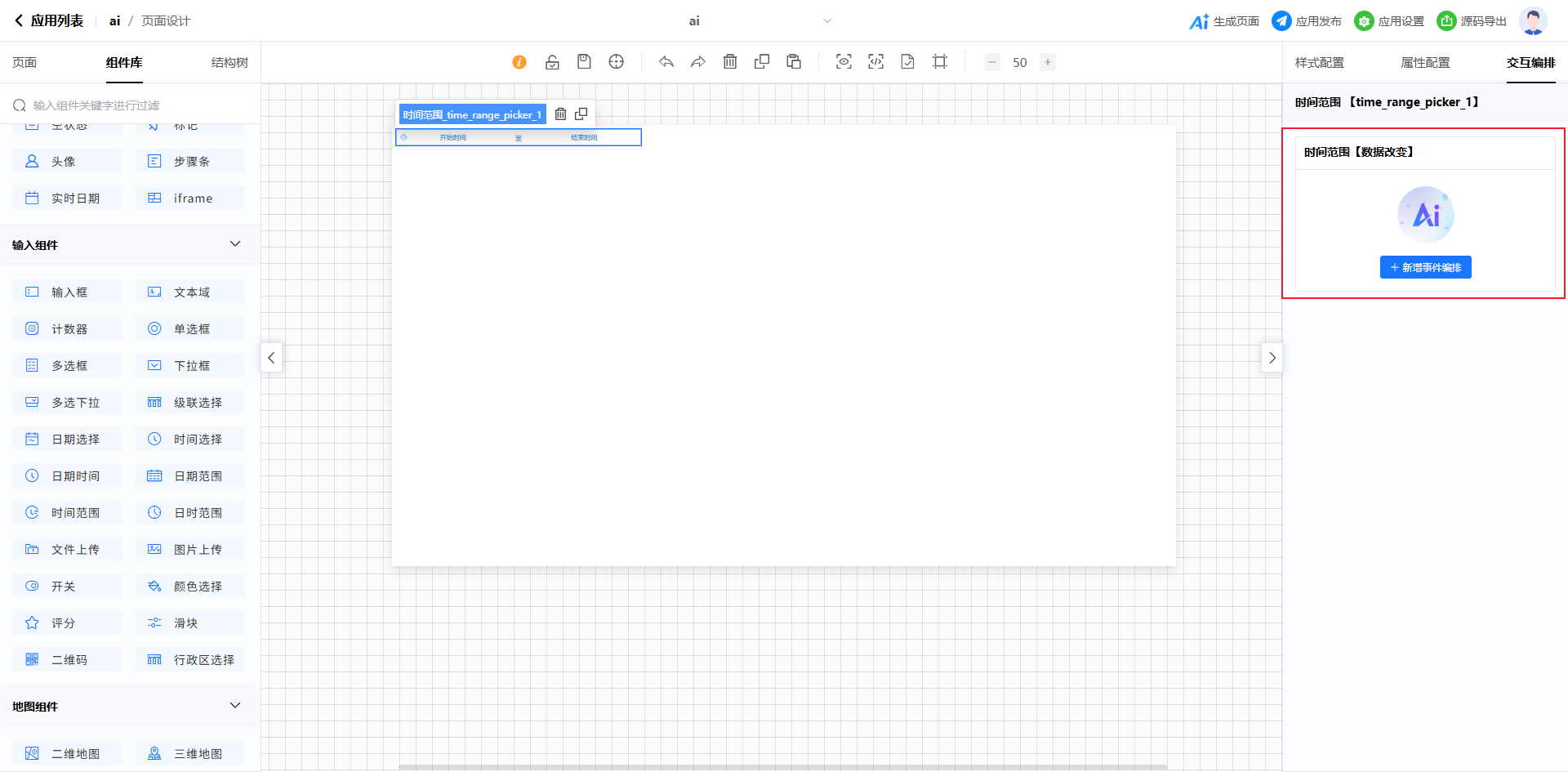Undo the last action
This screenshot has width=1568, height=772.
(666, 62)
